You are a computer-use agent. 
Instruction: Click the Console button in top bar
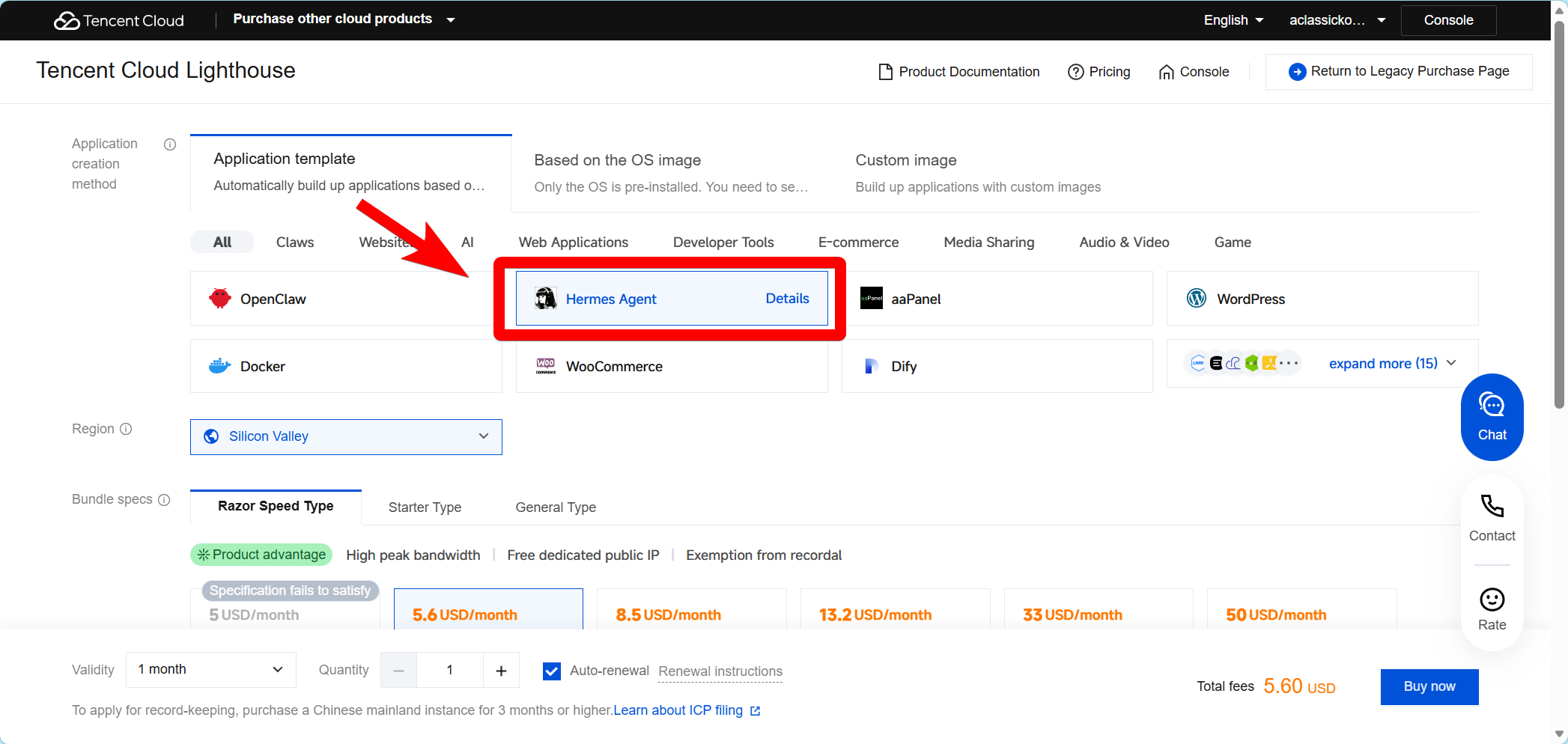tap(1448, 20)
